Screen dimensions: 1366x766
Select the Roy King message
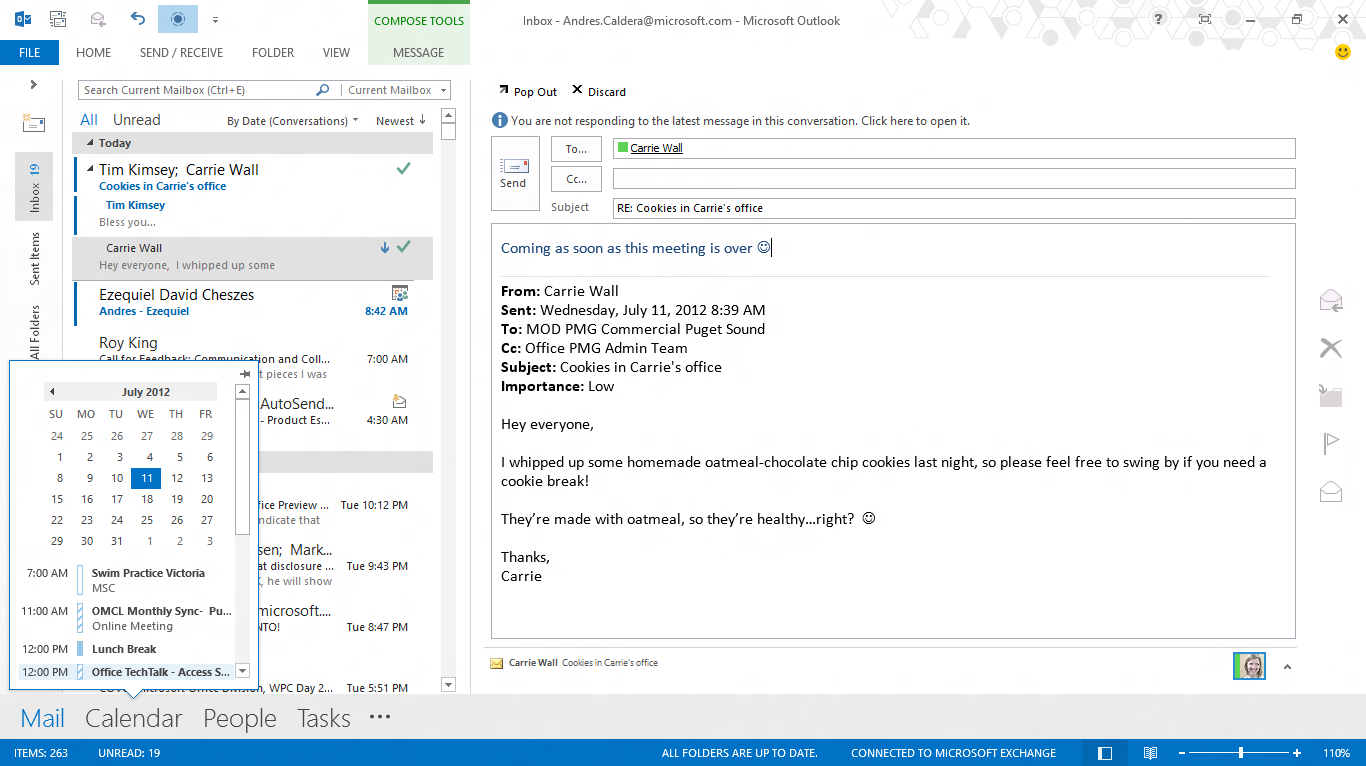[x=253, y=356]
